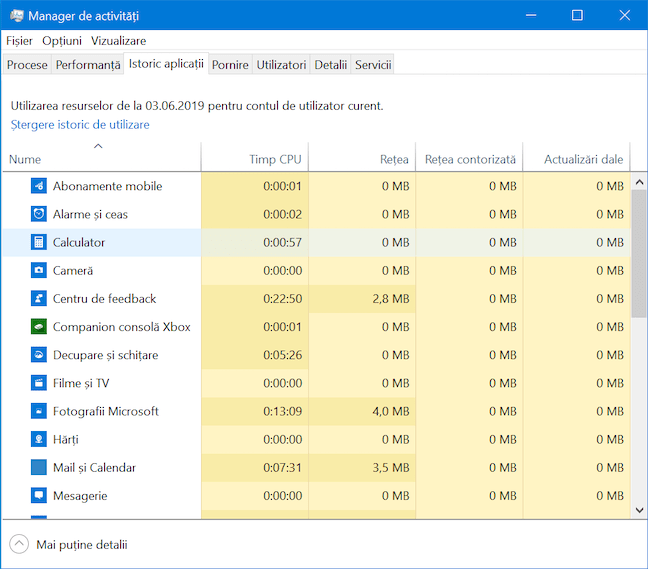Click the 4,0 MB network value
Viewport: 648px width, 569px height.
[x=391, y=411]
